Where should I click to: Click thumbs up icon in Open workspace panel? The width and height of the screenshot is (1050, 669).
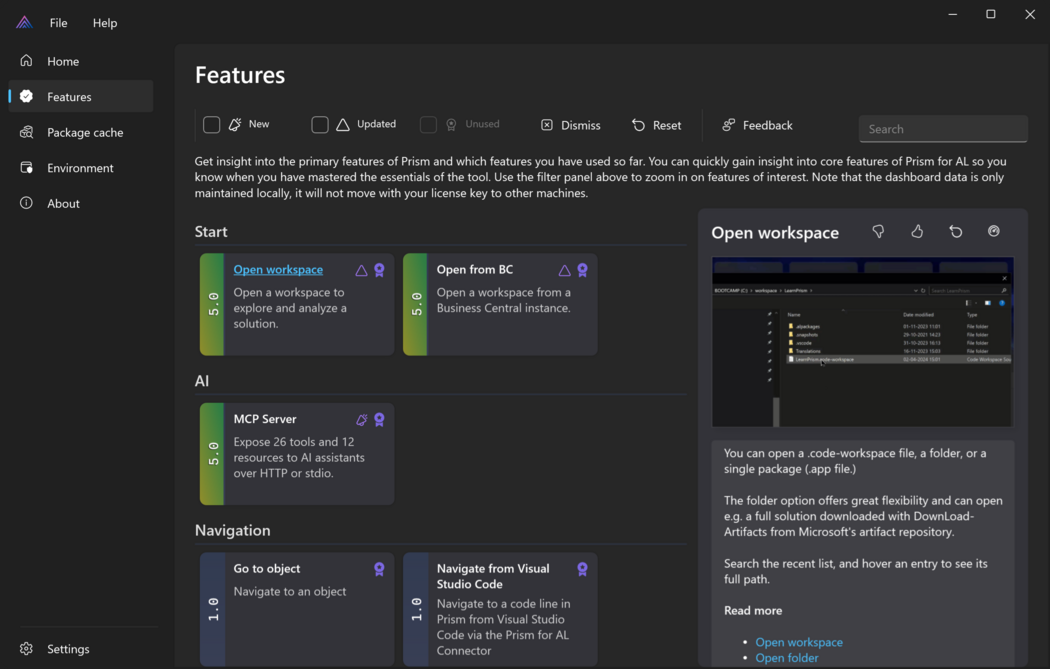pos(917,232)
